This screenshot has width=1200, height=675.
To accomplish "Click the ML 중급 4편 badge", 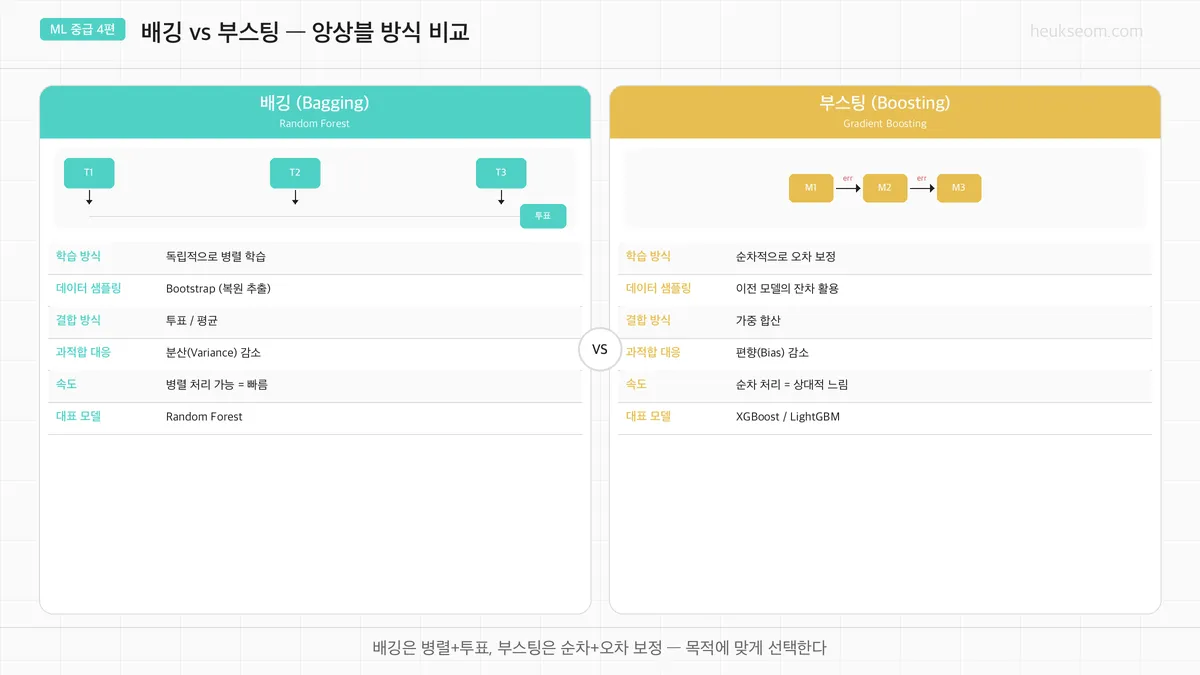I will point(82,30).
